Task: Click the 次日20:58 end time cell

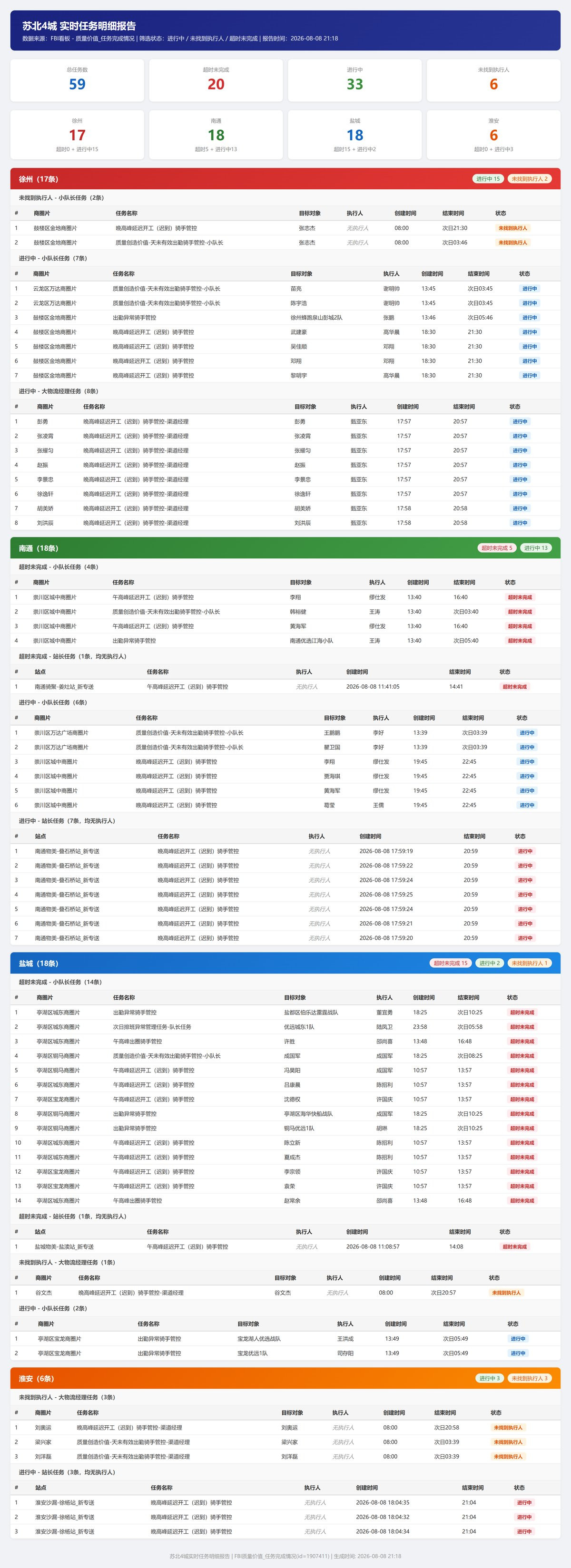Action: (447, 1427)
